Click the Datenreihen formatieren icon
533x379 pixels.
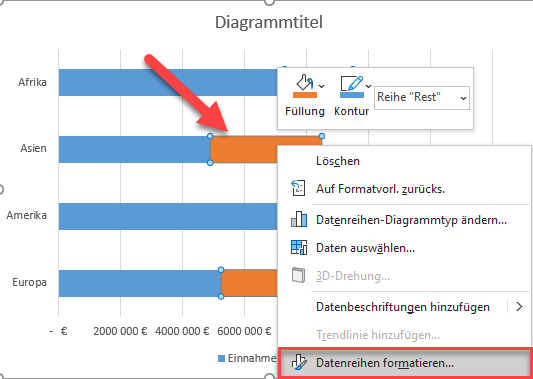[299, 362]
